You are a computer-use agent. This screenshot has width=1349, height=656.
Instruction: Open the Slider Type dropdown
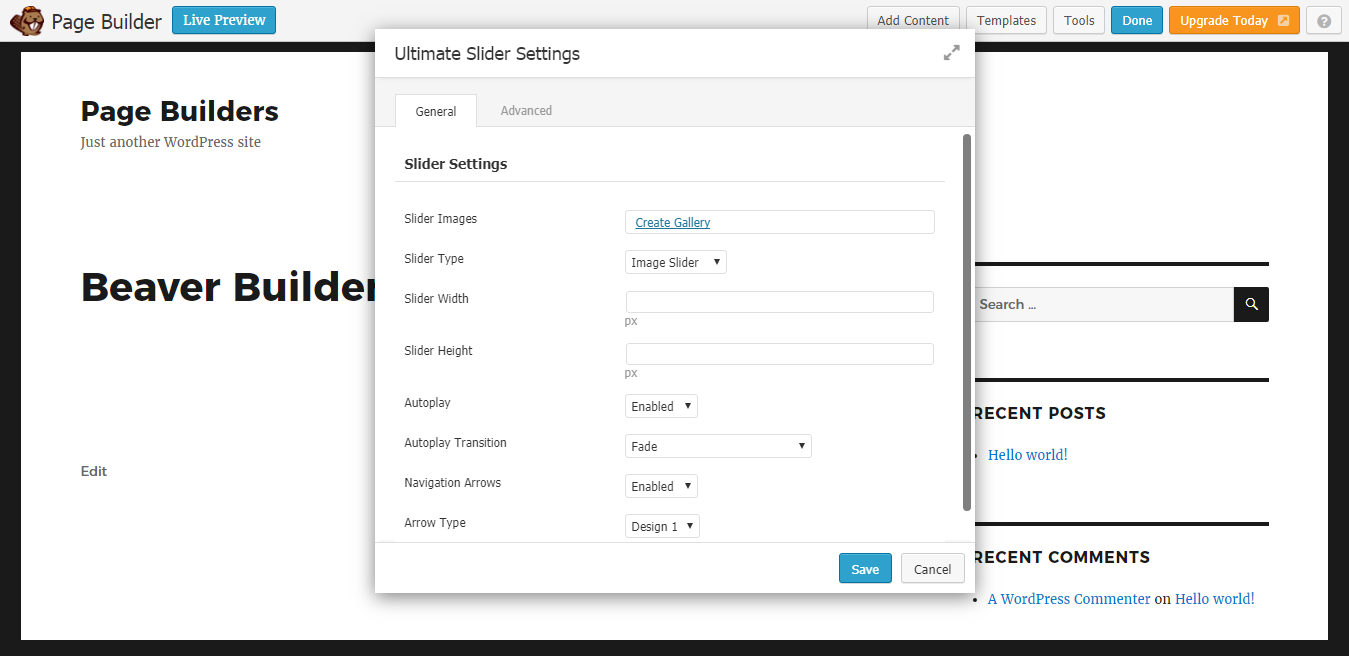click(x=676, y=263)
